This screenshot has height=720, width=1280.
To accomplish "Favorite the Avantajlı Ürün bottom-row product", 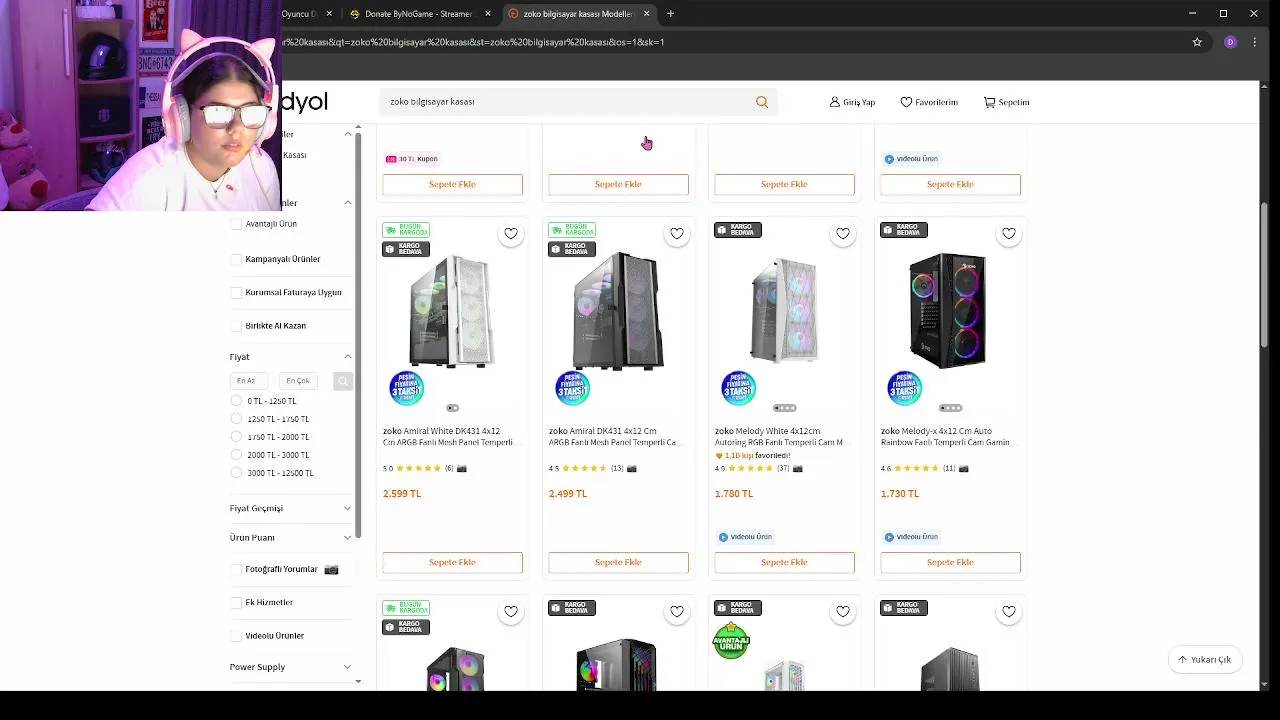I will 843,612.
